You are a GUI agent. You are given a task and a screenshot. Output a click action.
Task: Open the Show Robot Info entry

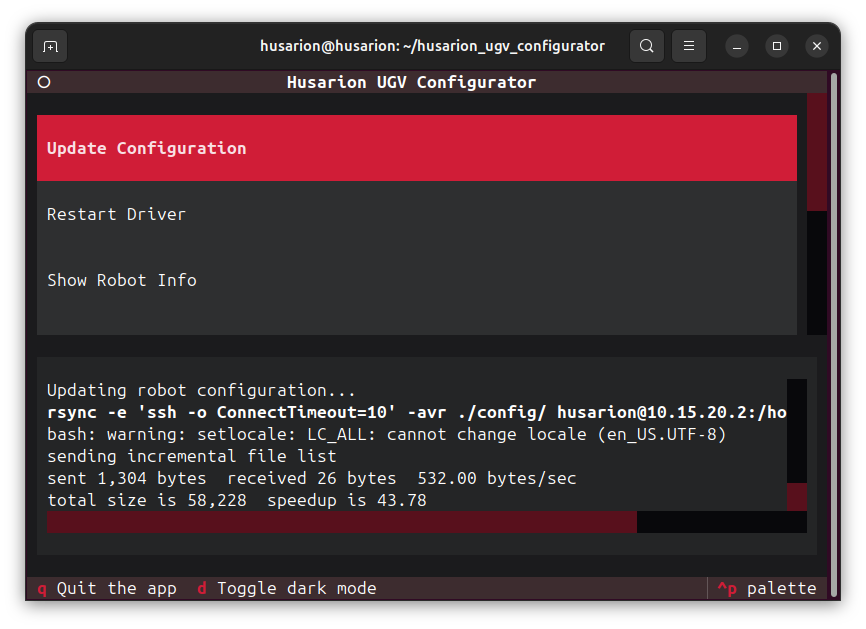coord(121,280)
